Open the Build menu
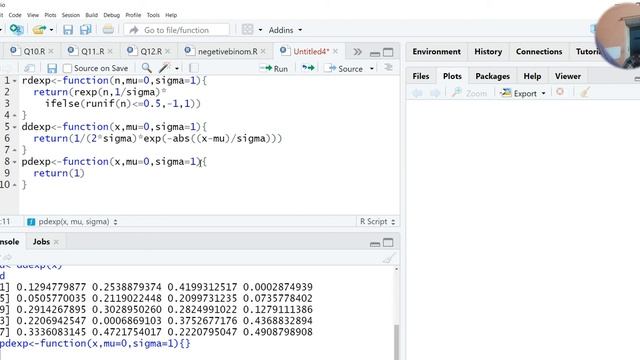 [x=91, y=15]
